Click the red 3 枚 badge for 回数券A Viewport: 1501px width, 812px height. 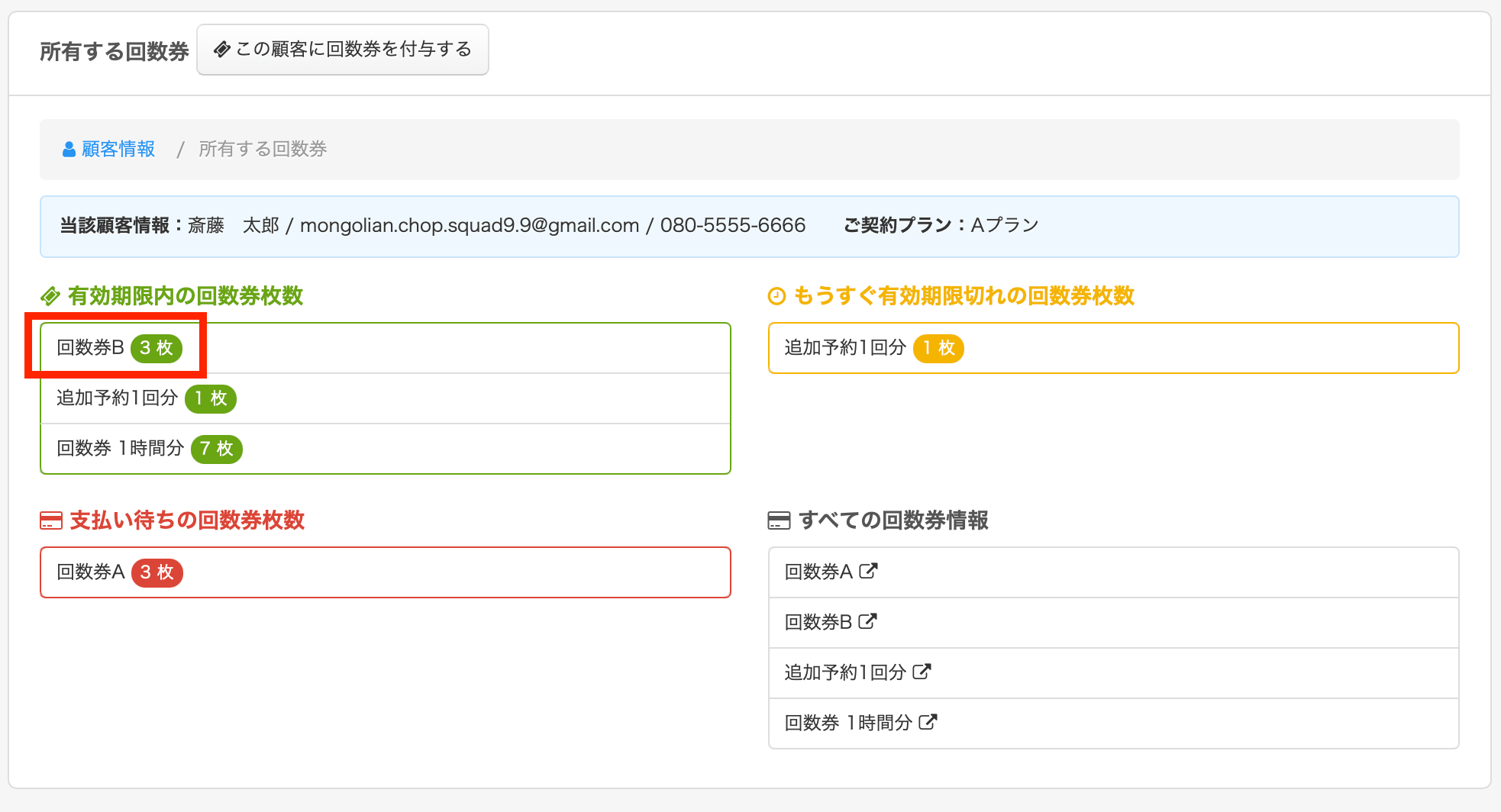[x=157, y=572]
